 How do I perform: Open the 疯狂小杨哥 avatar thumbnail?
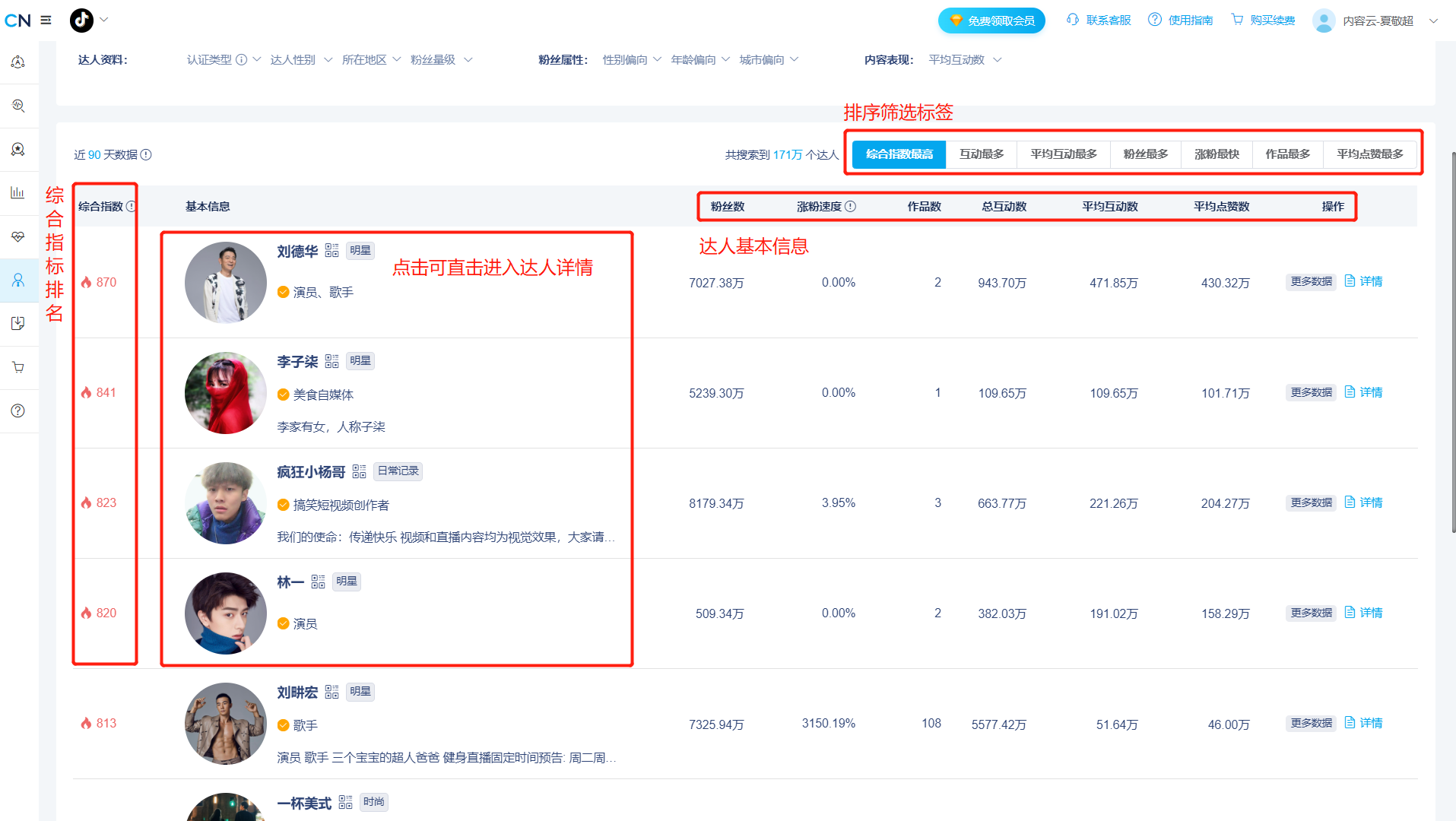226,503
